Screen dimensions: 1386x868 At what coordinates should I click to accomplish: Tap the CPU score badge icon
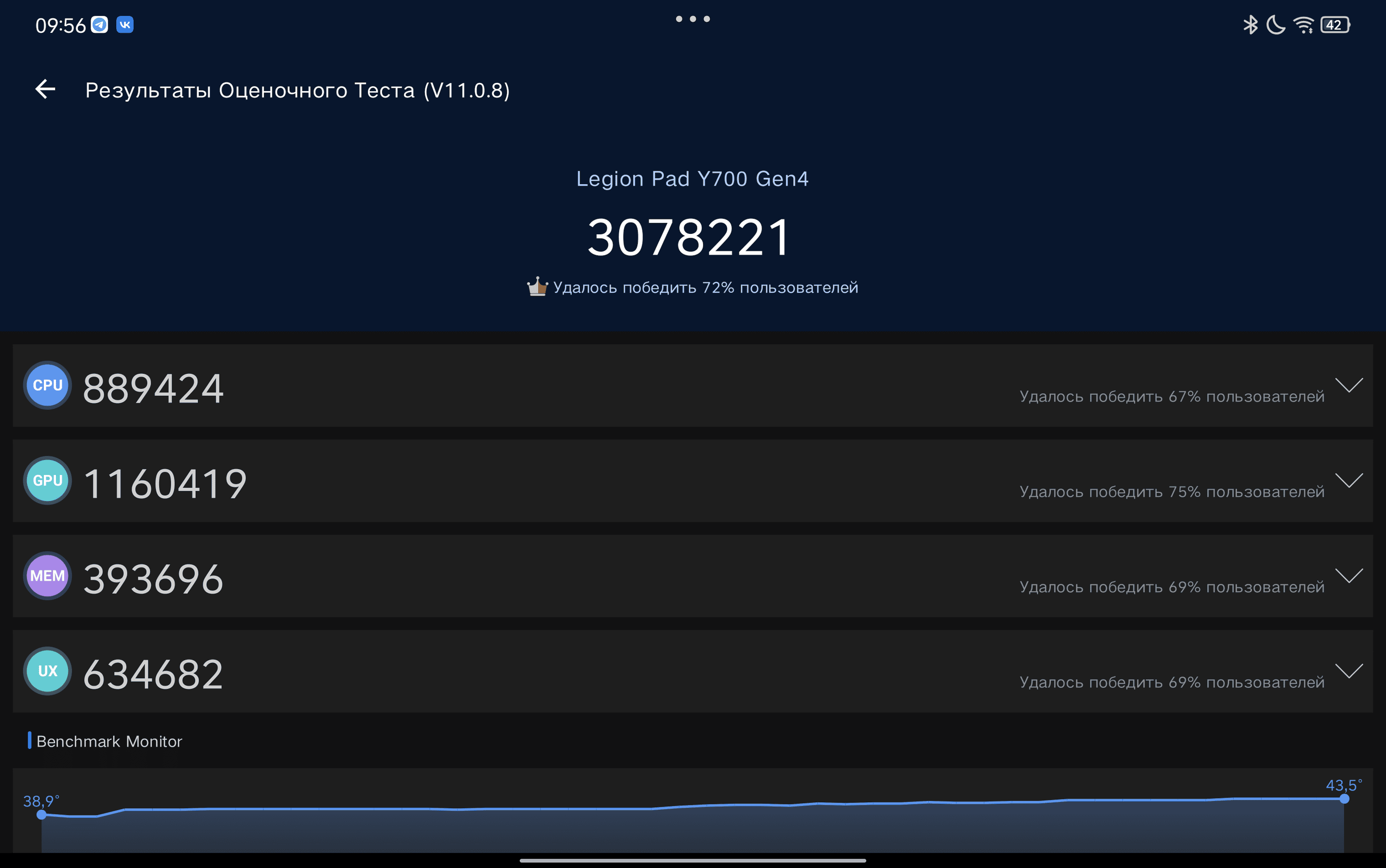48,385
